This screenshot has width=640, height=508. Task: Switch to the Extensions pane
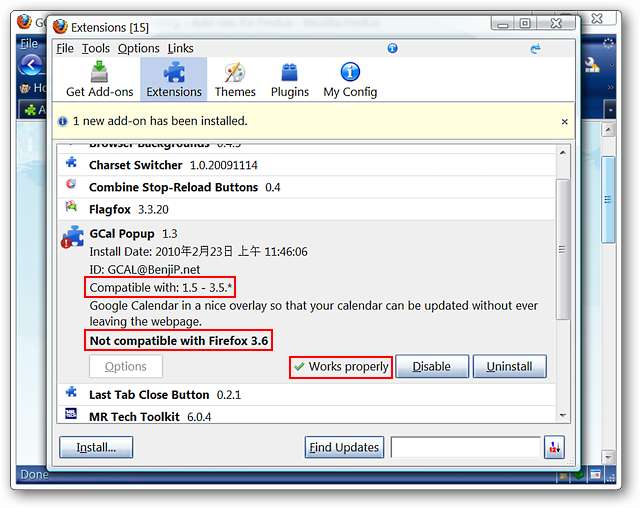pos(174,80)
